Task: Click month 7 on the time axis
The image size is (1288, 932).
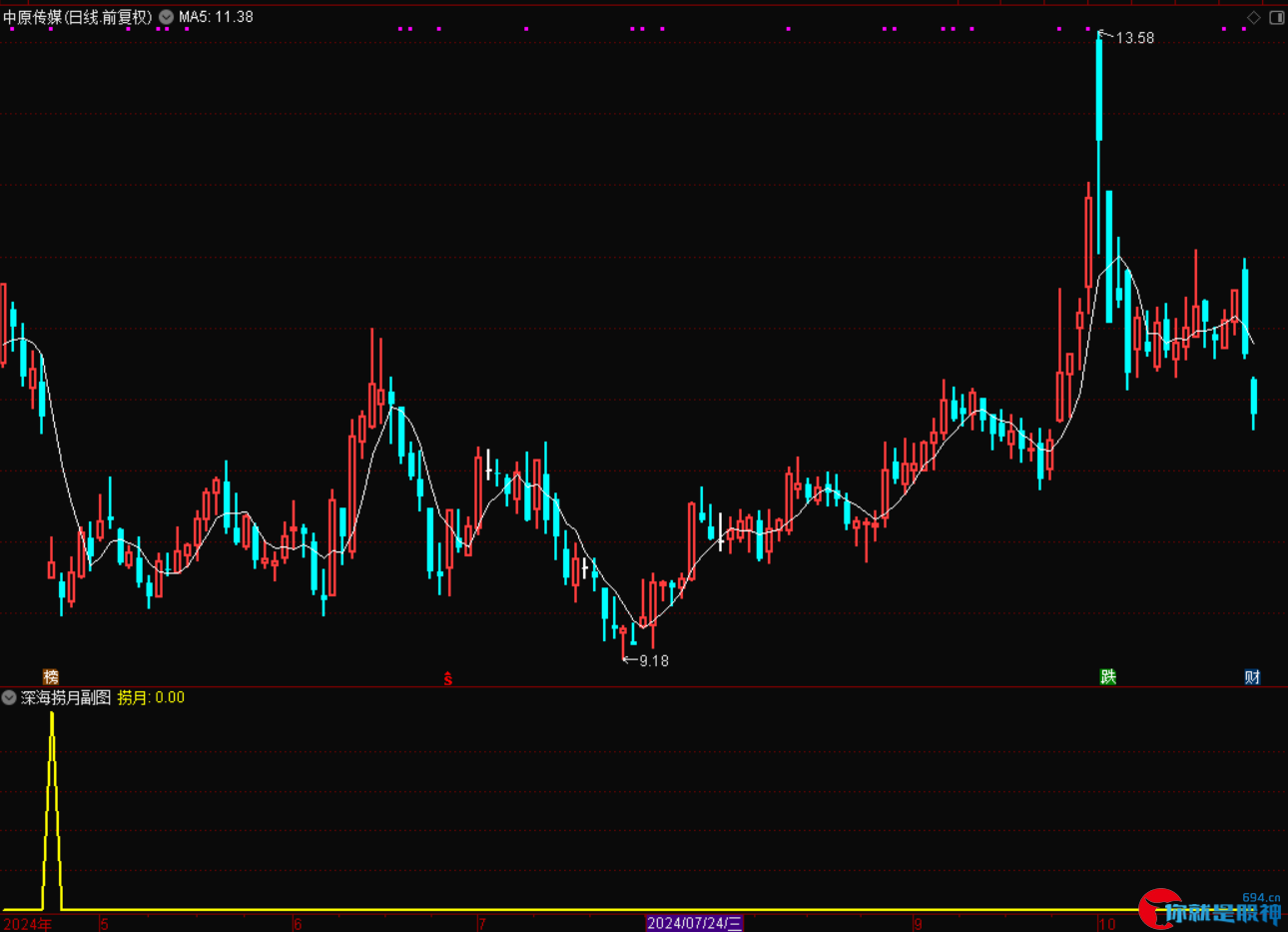Action: 481,923
